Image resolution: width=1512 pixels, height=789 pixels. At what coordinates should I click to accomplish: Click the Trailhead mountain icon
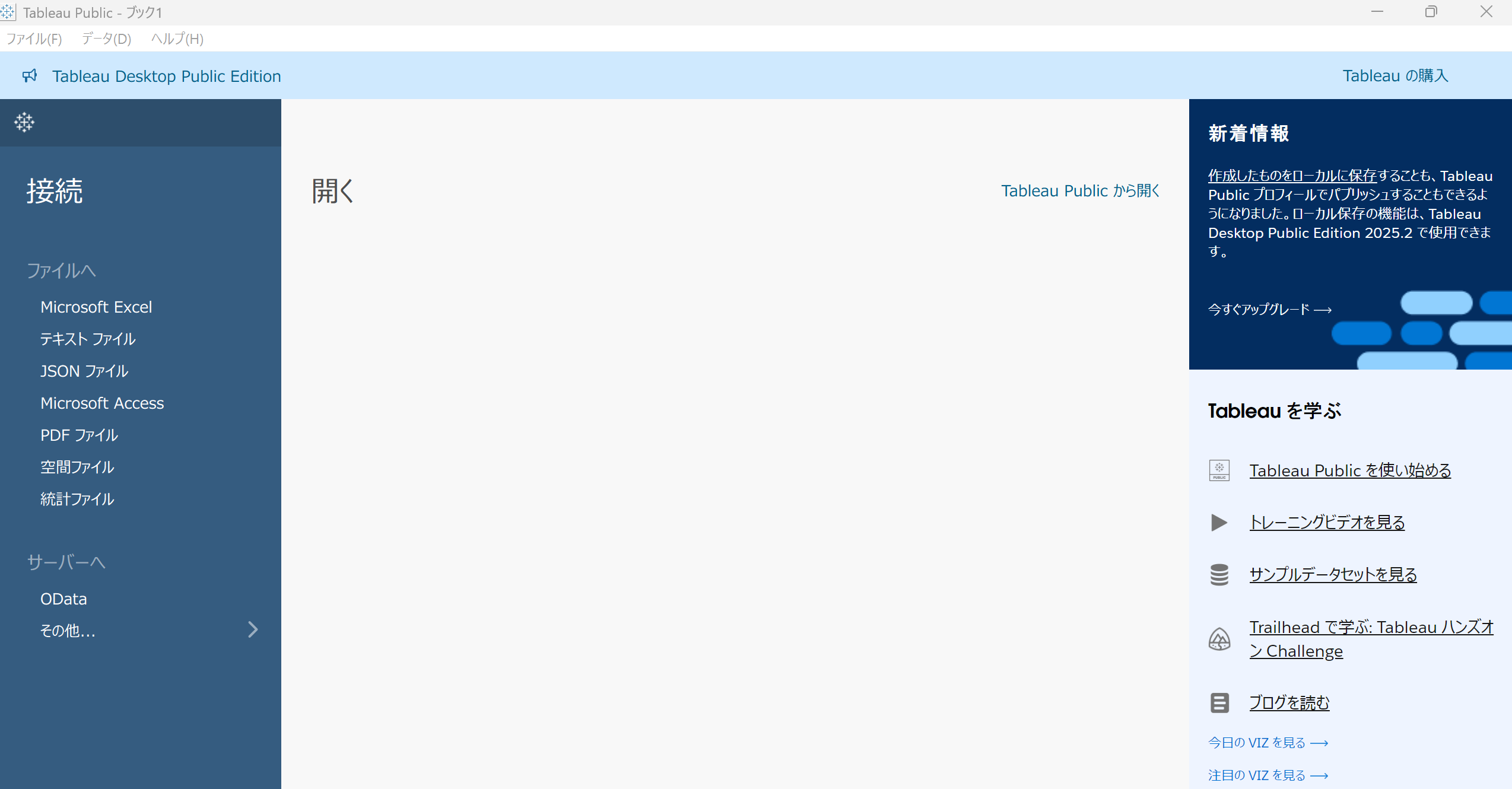click(1219, 640)
